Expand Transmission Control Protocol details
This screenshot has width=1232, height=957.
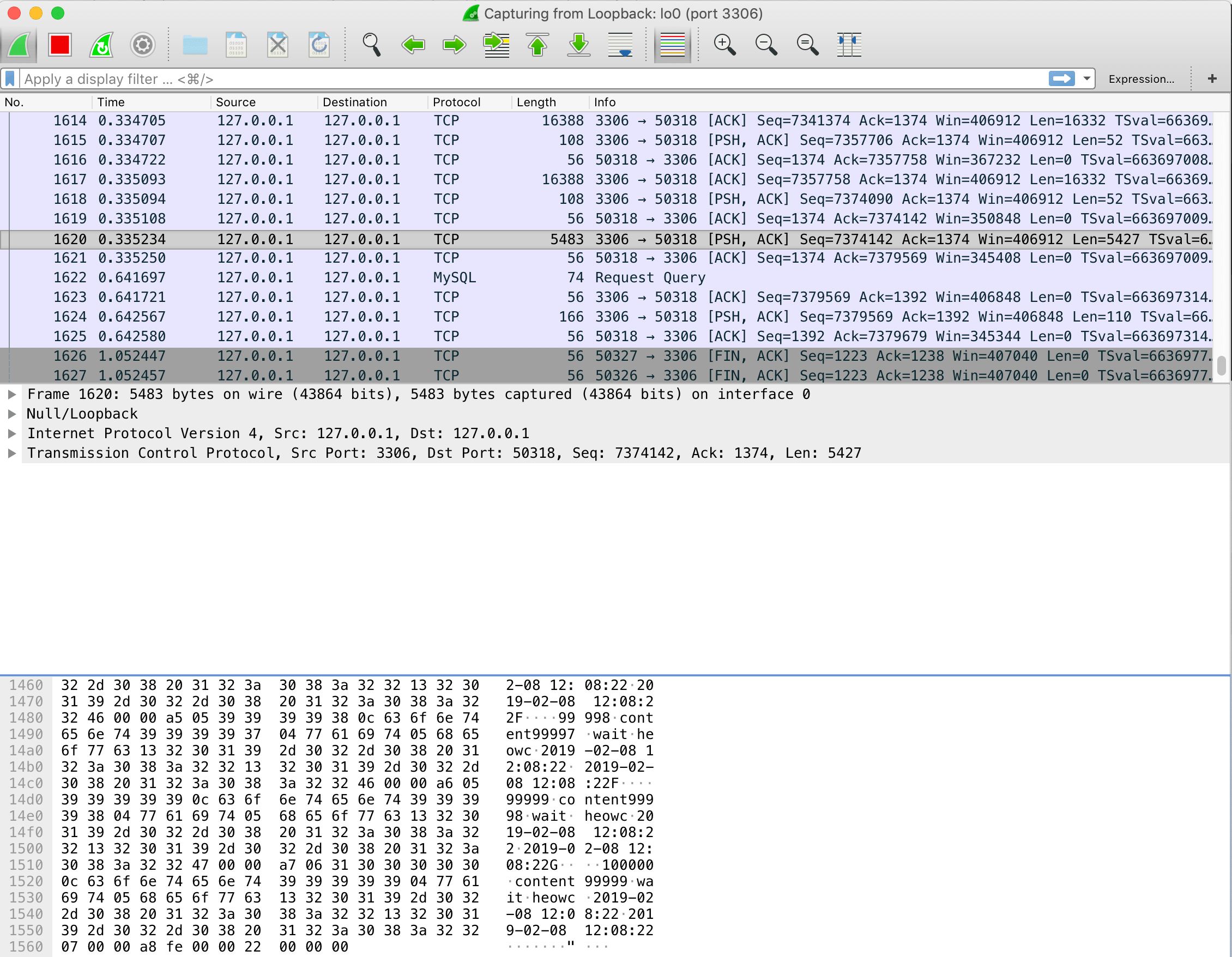pyautogui.click(x=12, y=452)
